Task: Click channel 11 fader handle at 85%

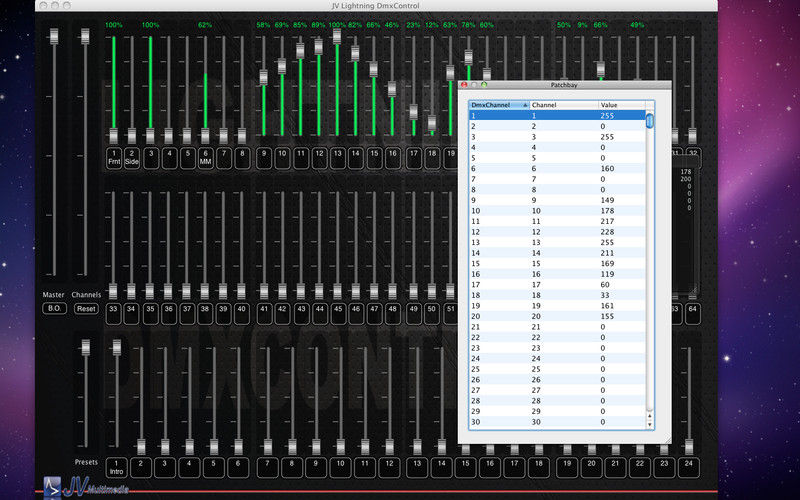Action: 300,51
